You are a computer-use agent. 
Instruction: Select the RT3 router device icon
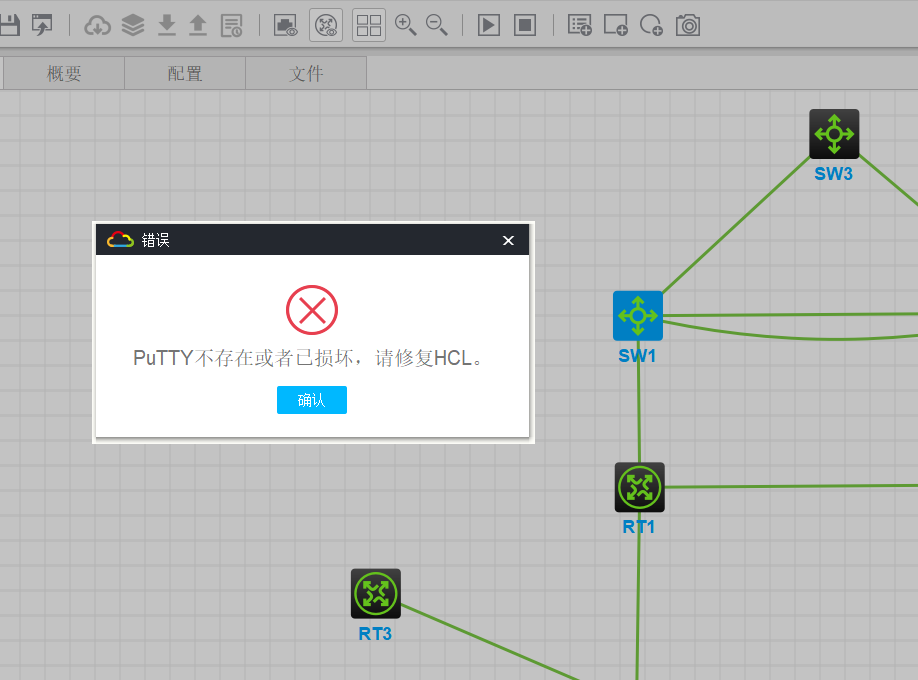coord(376,594)
